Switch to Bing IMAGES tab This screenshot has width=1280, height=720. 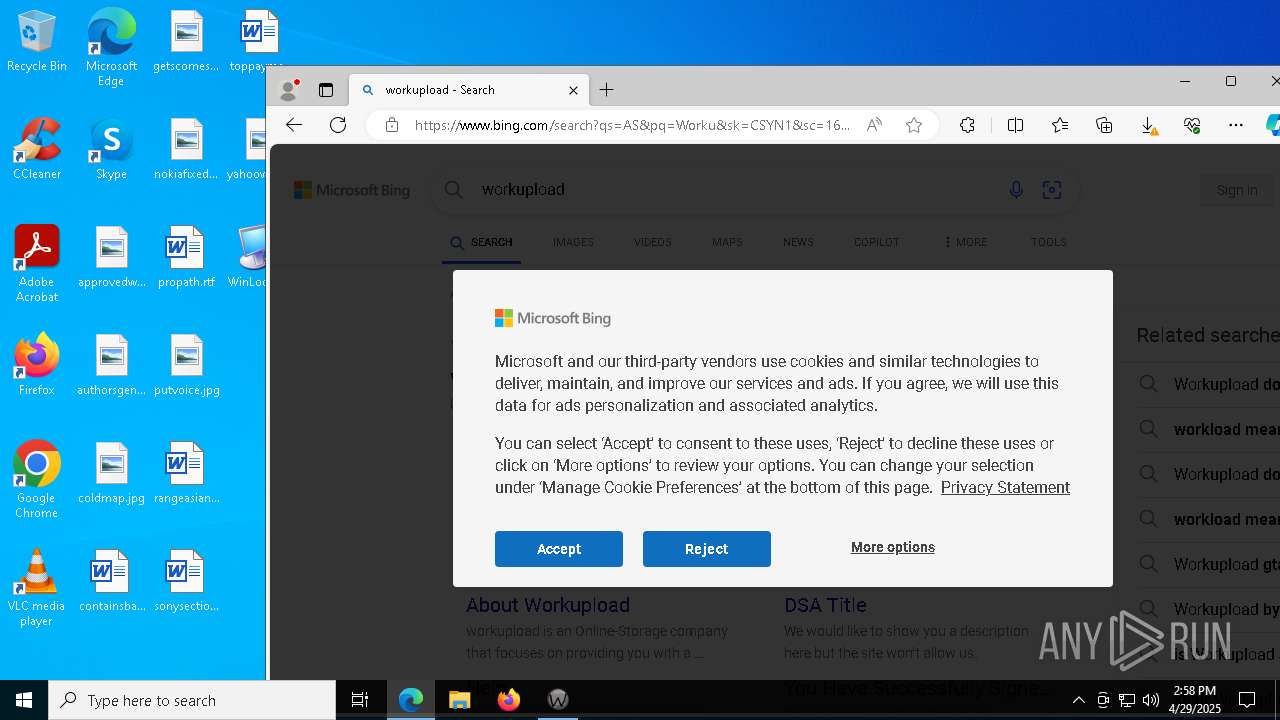coord(573,242)
